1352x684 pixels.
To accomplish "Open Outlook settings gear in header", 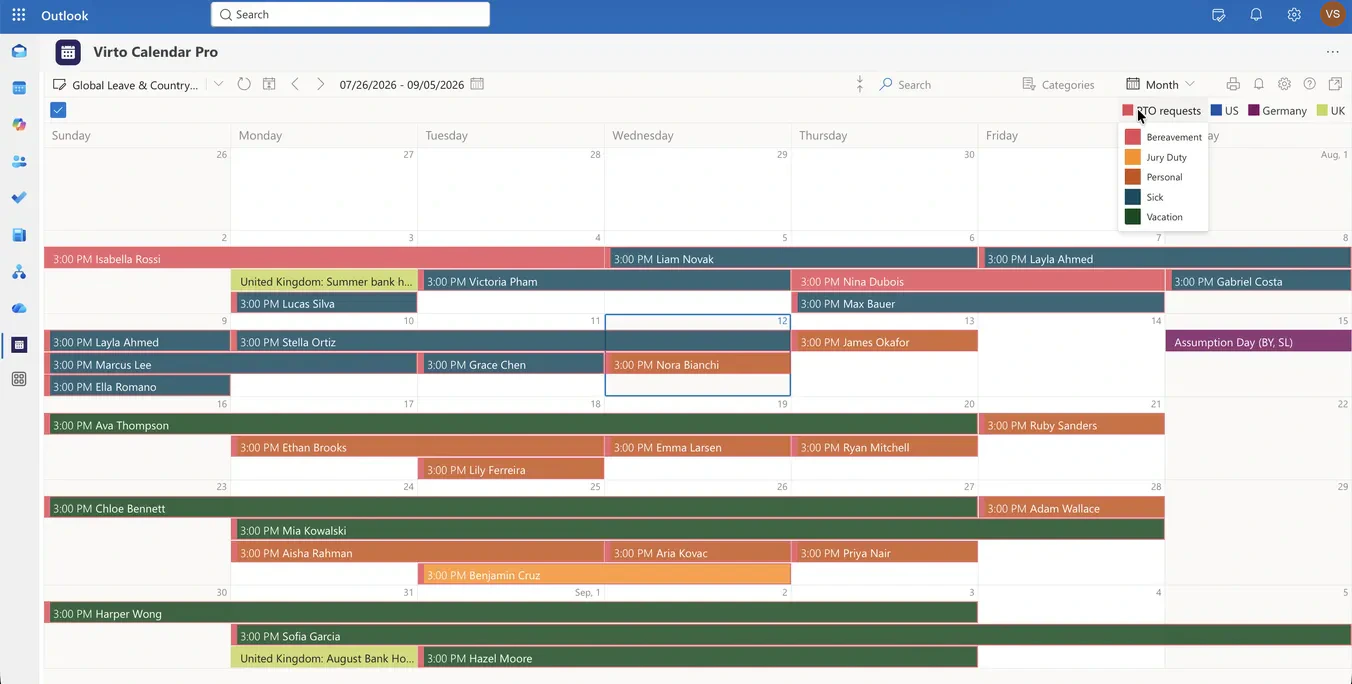I will point(1294,15).
